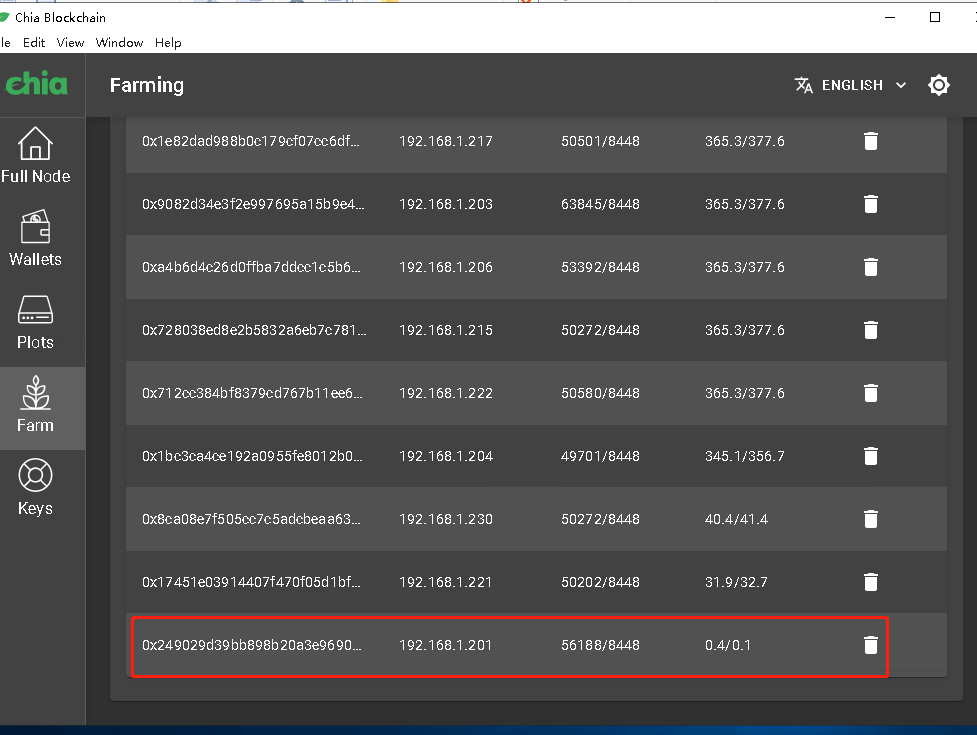Click IP address 192.168.1.222

(x=446, y=393)
